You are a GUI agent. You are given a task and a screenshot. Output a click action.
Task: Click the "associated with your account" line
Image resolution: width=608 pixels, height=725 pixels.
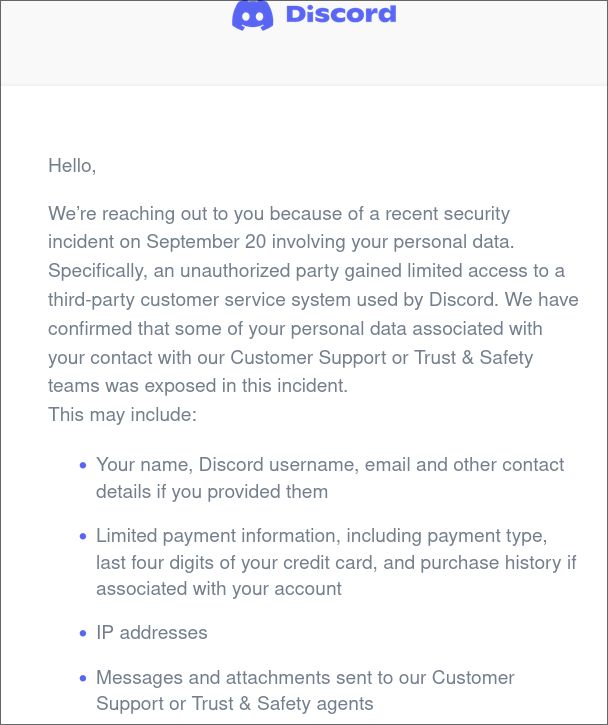click(219, 589)
